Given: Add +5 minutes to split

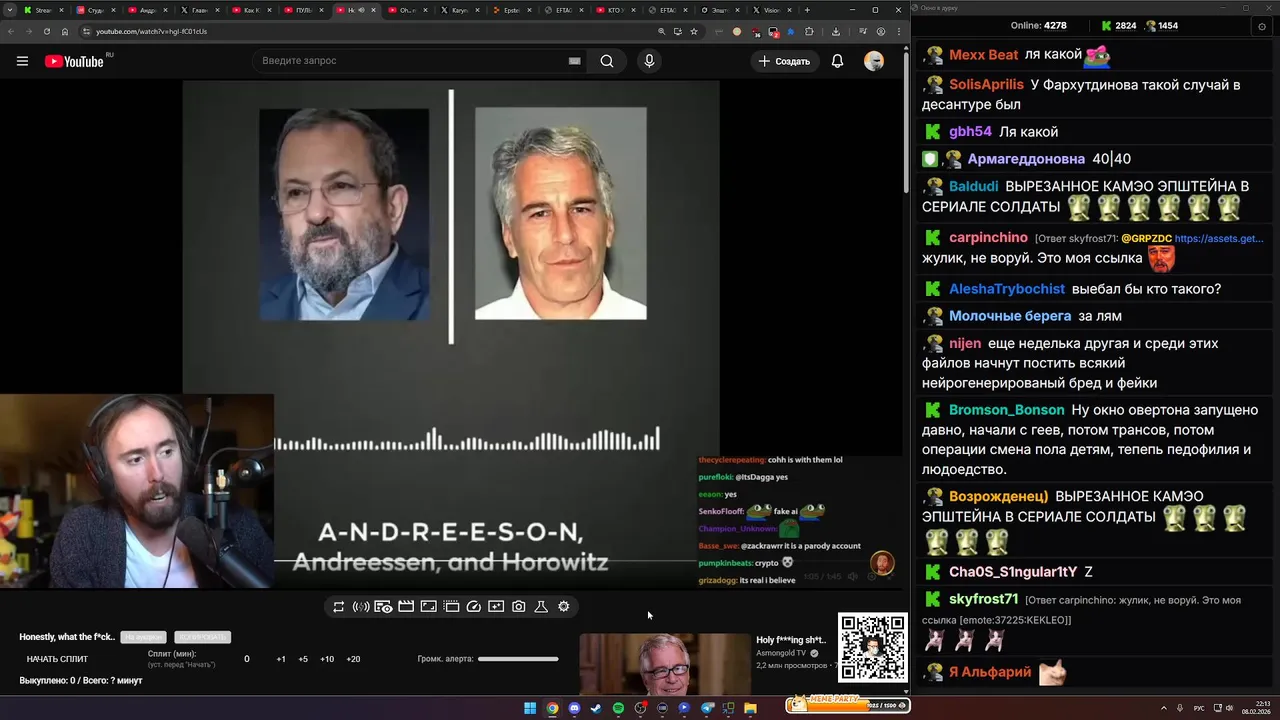Looking at the screenshot, I should [x=303, y=659].
